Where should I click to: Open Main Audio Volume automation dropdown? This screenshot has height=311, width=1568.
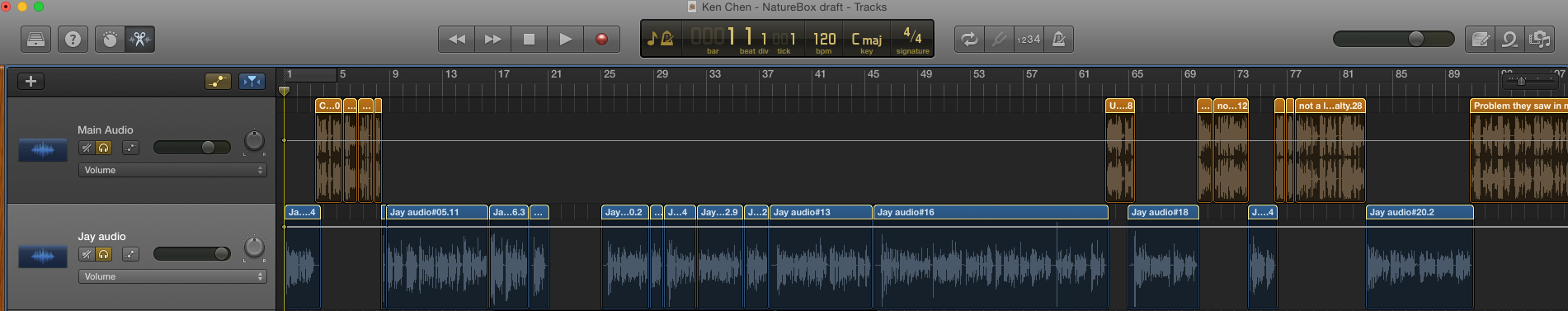[x=172, y=170]
